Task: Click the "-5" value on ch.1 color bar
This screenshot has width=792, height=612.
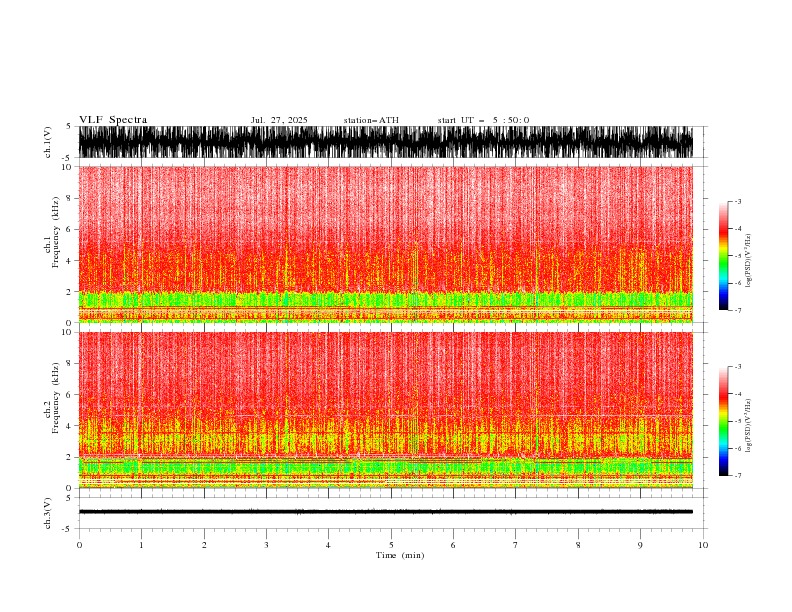Action: [737, 256]
